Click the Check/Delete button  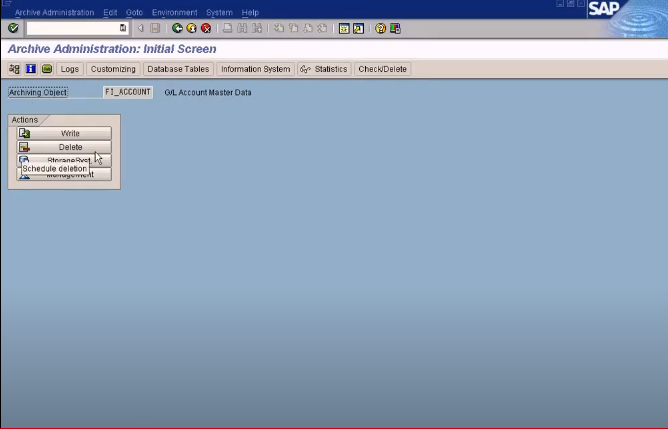383,69
